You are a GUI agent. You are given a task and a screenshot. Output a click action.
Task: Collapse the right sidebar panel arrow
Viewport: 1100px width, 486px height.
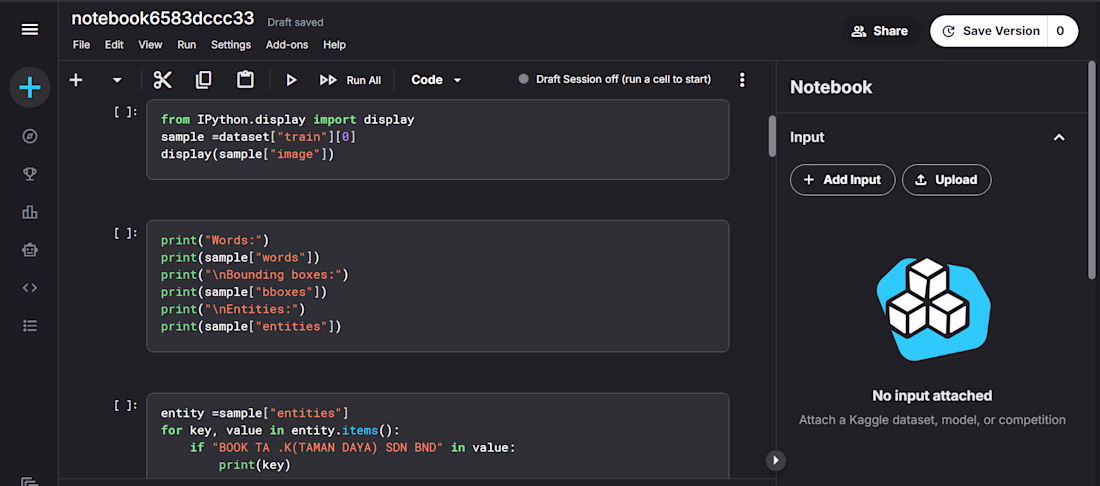(x=775, y=461)
